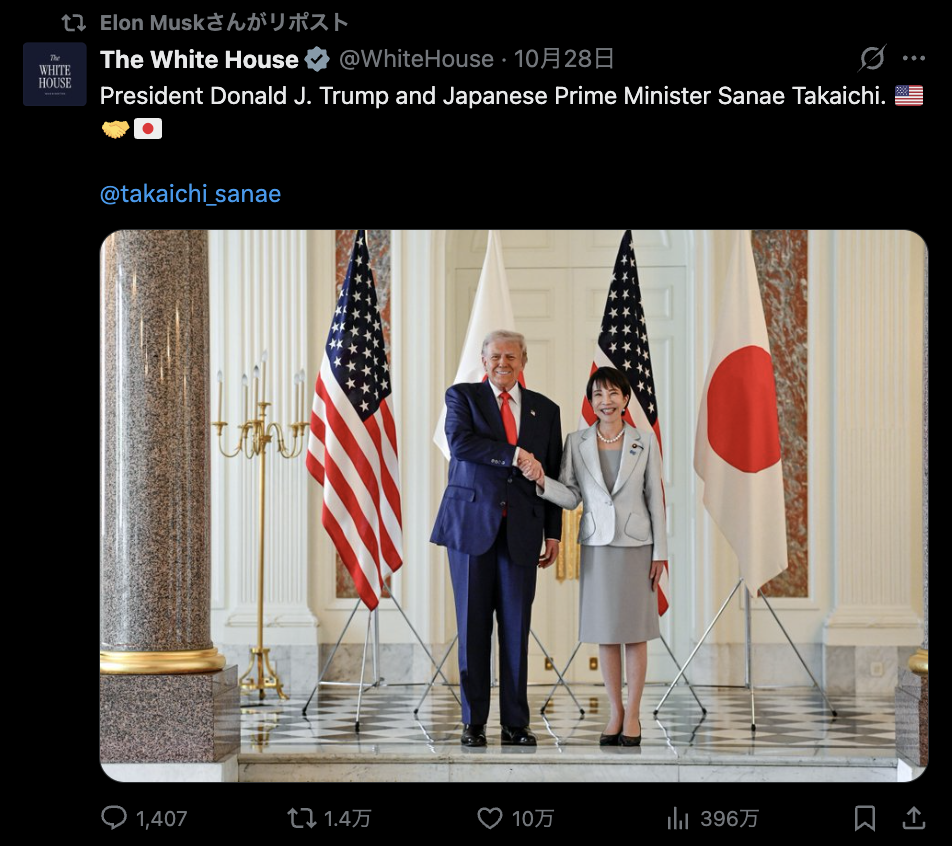This screenshot has height=846, width=952.
Task: Open The White House profile avatar
Action: [55, 74]
